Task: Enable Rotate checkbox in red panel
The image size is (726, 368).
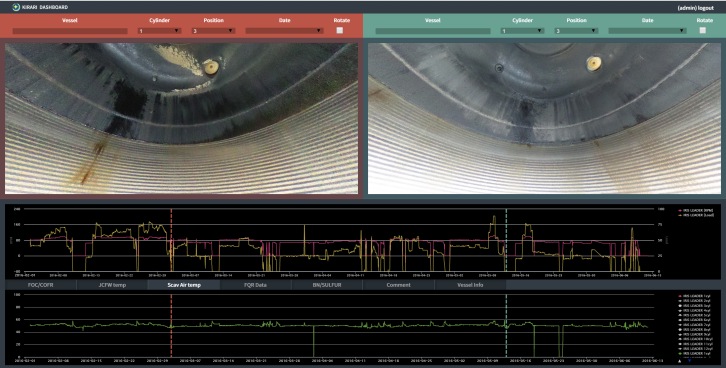Action: click(340, 30)
